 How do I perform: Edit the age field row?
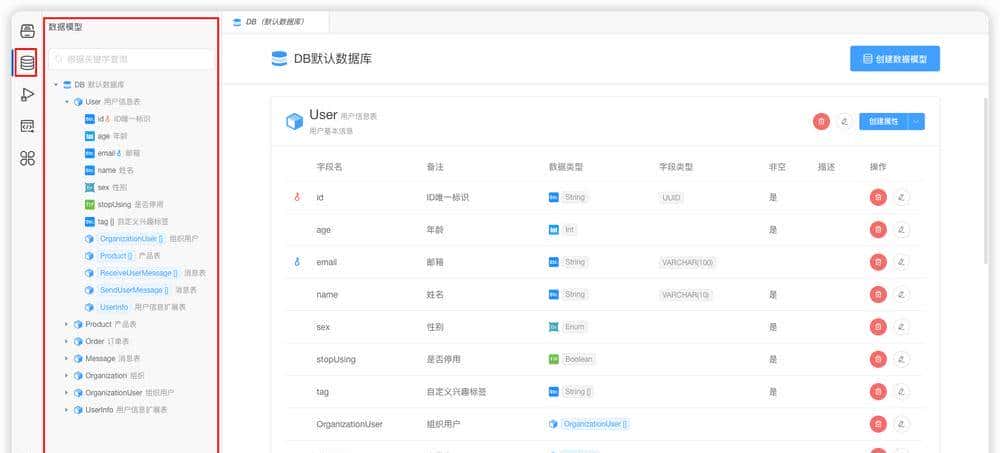point(901,230)
